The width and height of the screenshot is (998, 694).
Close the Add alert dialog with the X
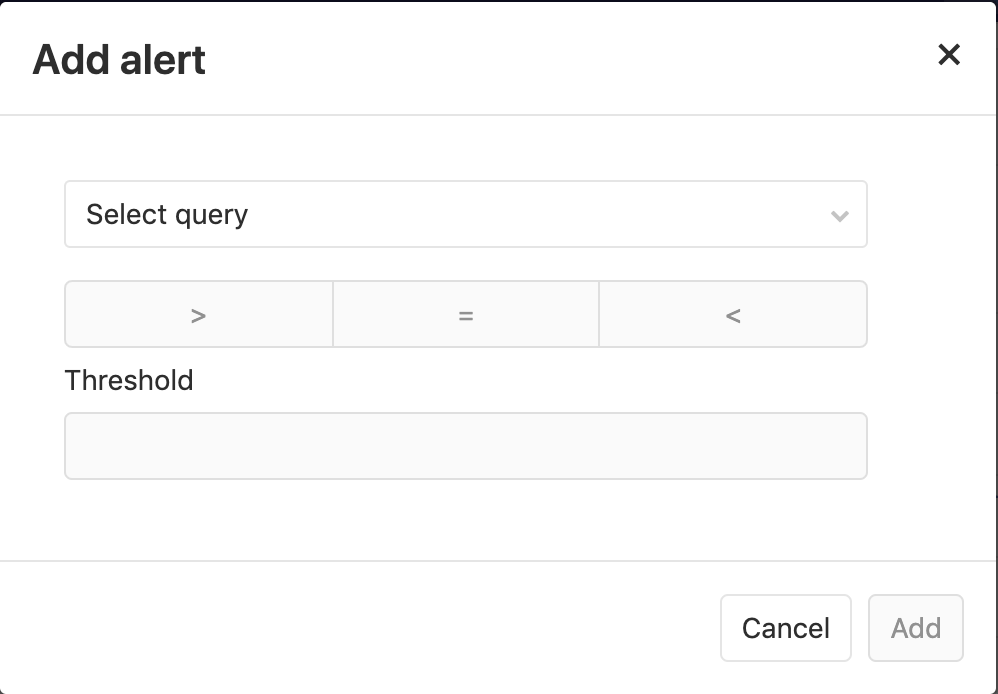click(948, 55)
